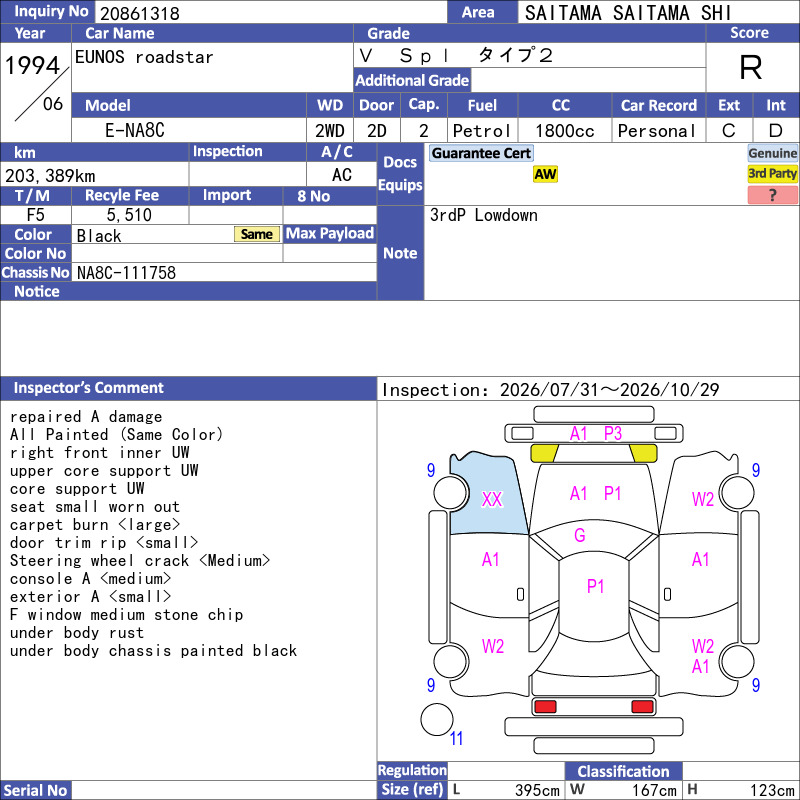Image resolution: width=800 pixels, height=800 pixels.
Task: Select the 3rd Party tag
Action: pyautogui.click(x=772, y=173)
